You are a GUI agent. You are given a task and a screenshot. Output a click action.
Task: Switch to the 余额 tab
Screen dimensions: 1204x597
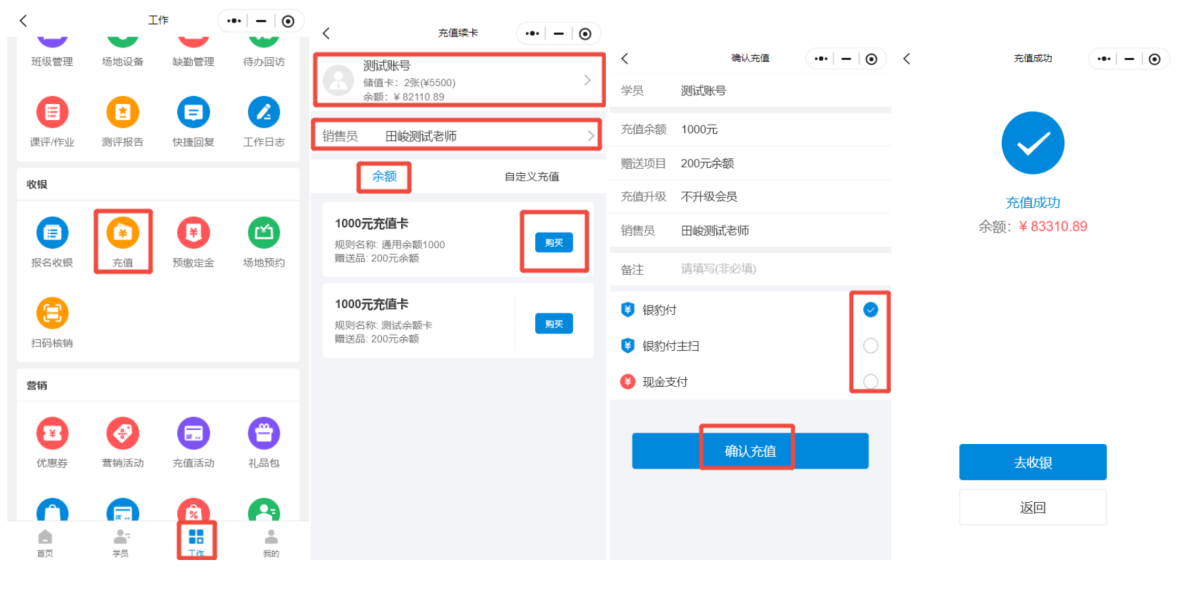(385, 176)
